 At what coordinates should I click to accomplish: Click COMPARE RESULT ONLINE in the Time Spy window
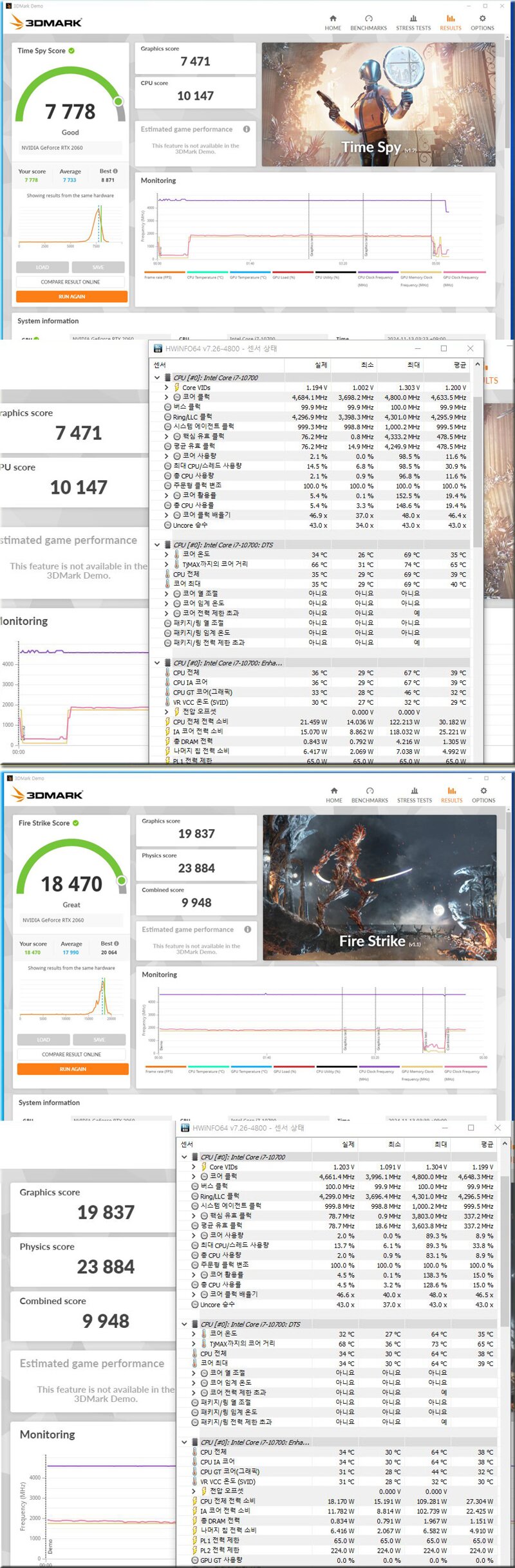coord(70,282)
